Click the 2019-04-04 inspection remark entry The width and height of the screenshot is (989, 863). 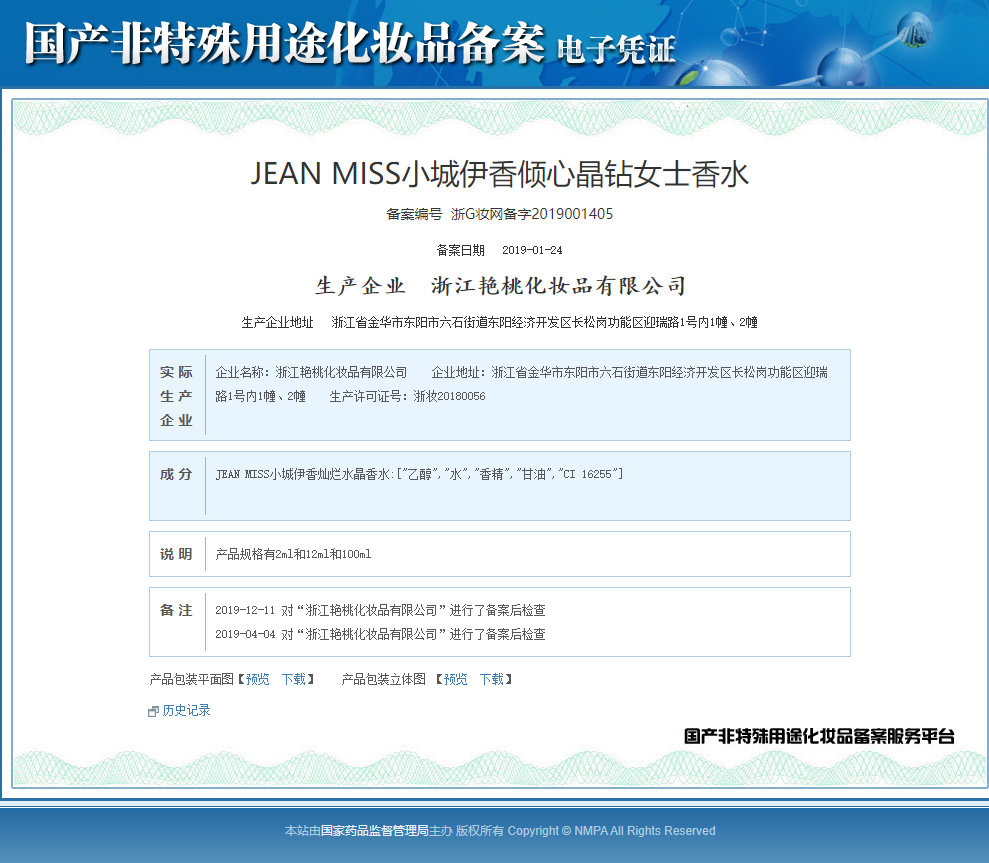(380, 634)
